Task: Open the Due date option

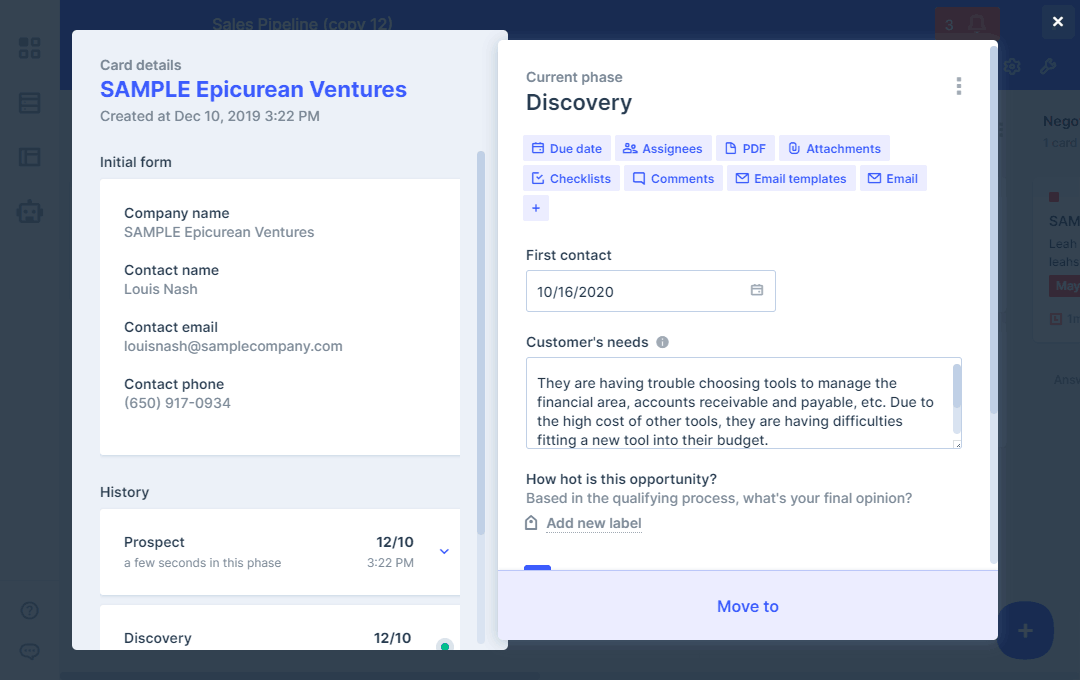Action: click(566, 149)
